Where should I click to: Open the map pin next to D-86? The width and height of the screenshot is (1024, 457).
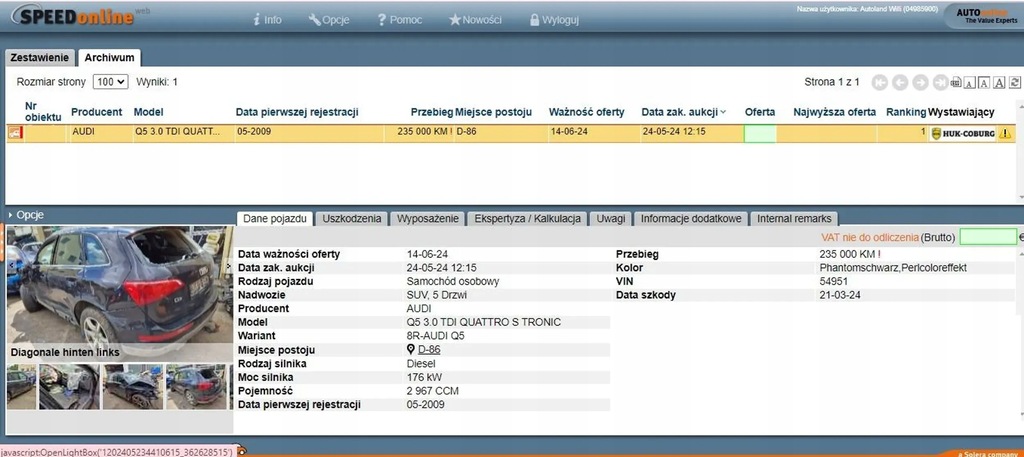(x=410, y=350)
